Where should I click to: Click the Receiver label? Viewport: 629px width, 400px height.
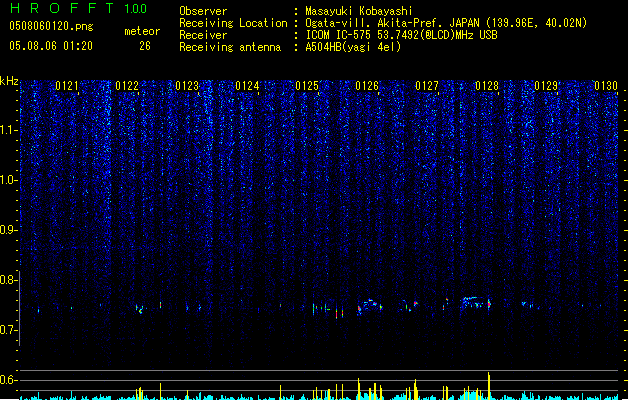tap(203, 35)
